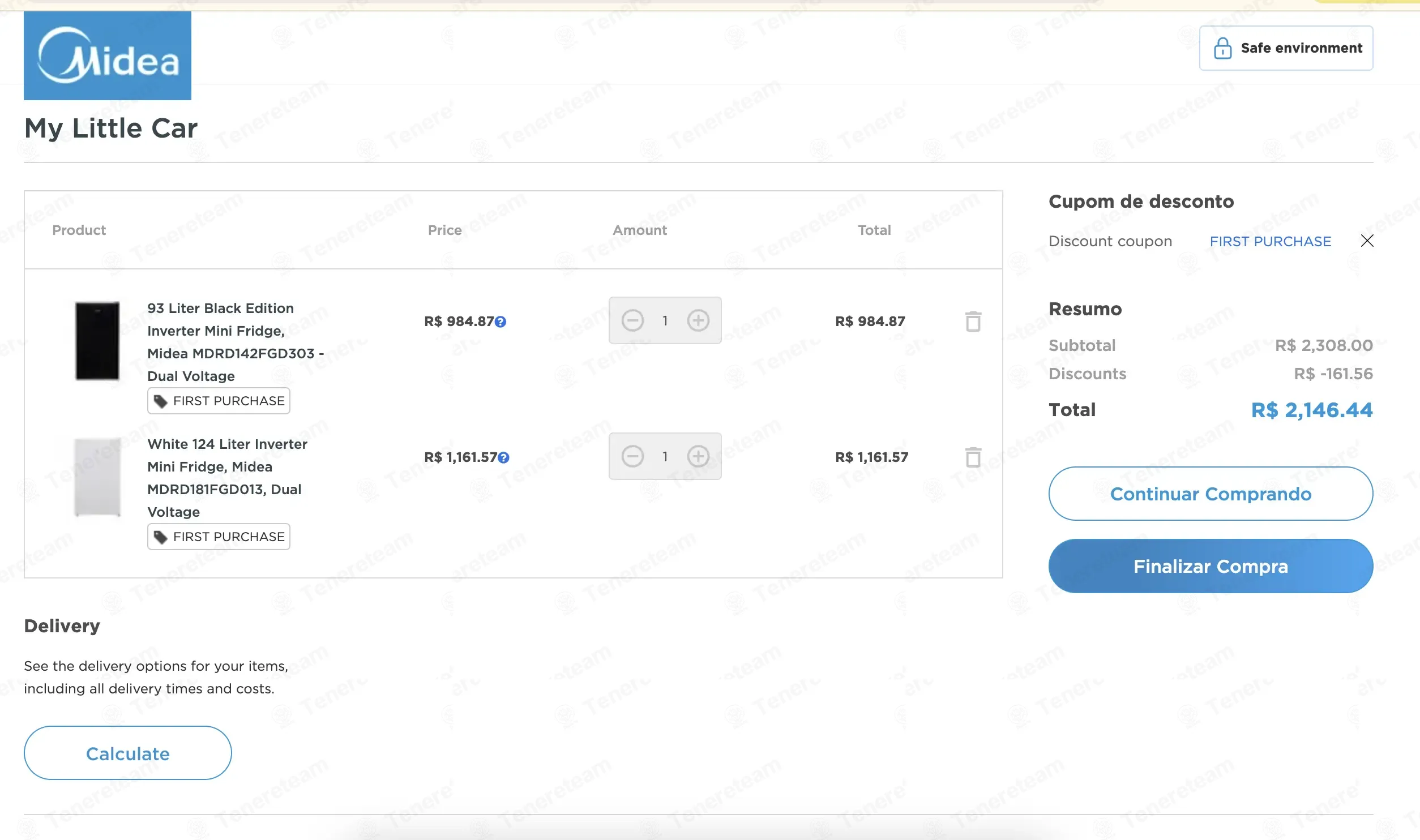Click the Calculate delivery button

click(127, 753)
